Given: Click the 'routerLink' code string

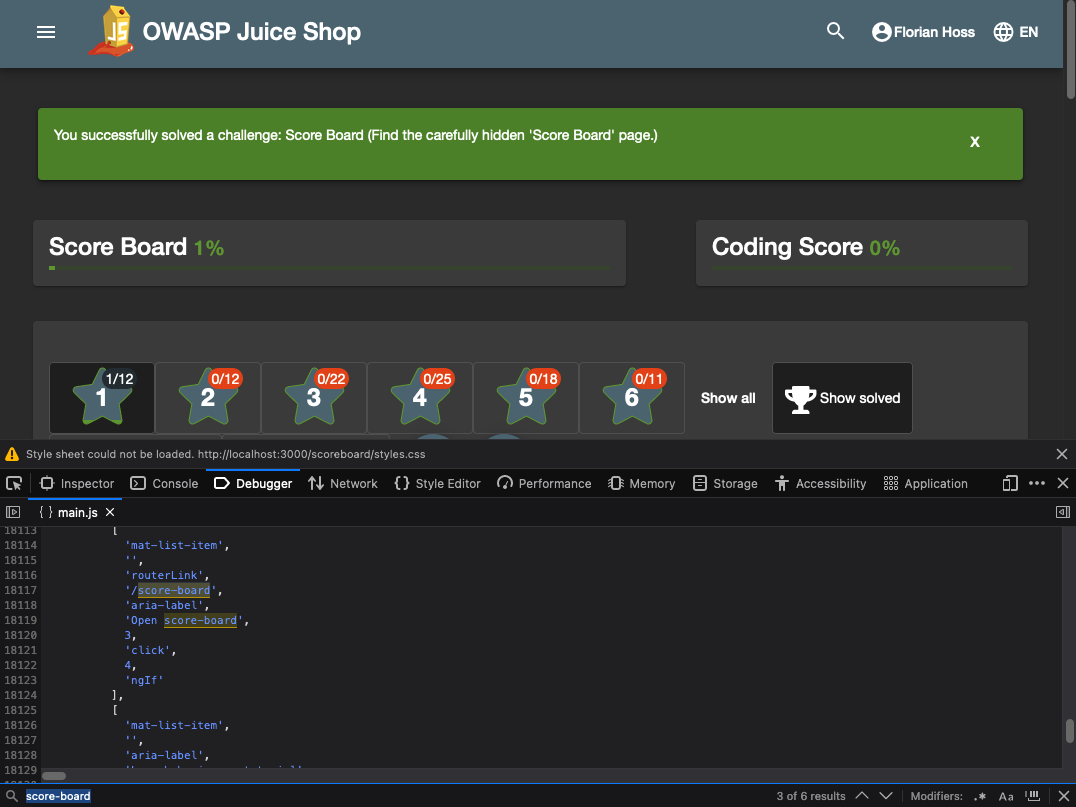Looking at the screenshot, I should click(167, 575).
